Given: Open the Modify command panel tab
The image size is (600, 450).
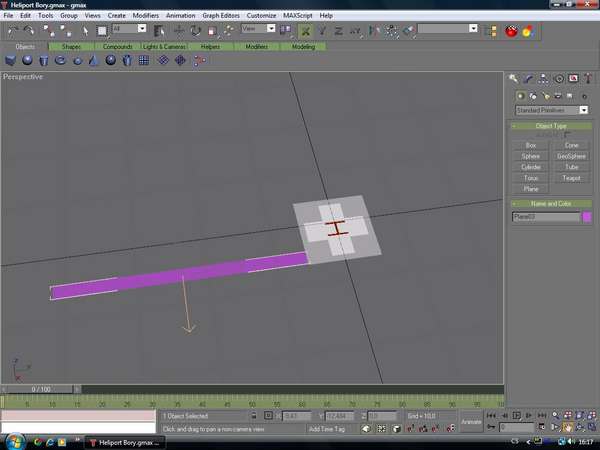Looking at the screenshot, I should pyautogui.click(x=529, y=79).
